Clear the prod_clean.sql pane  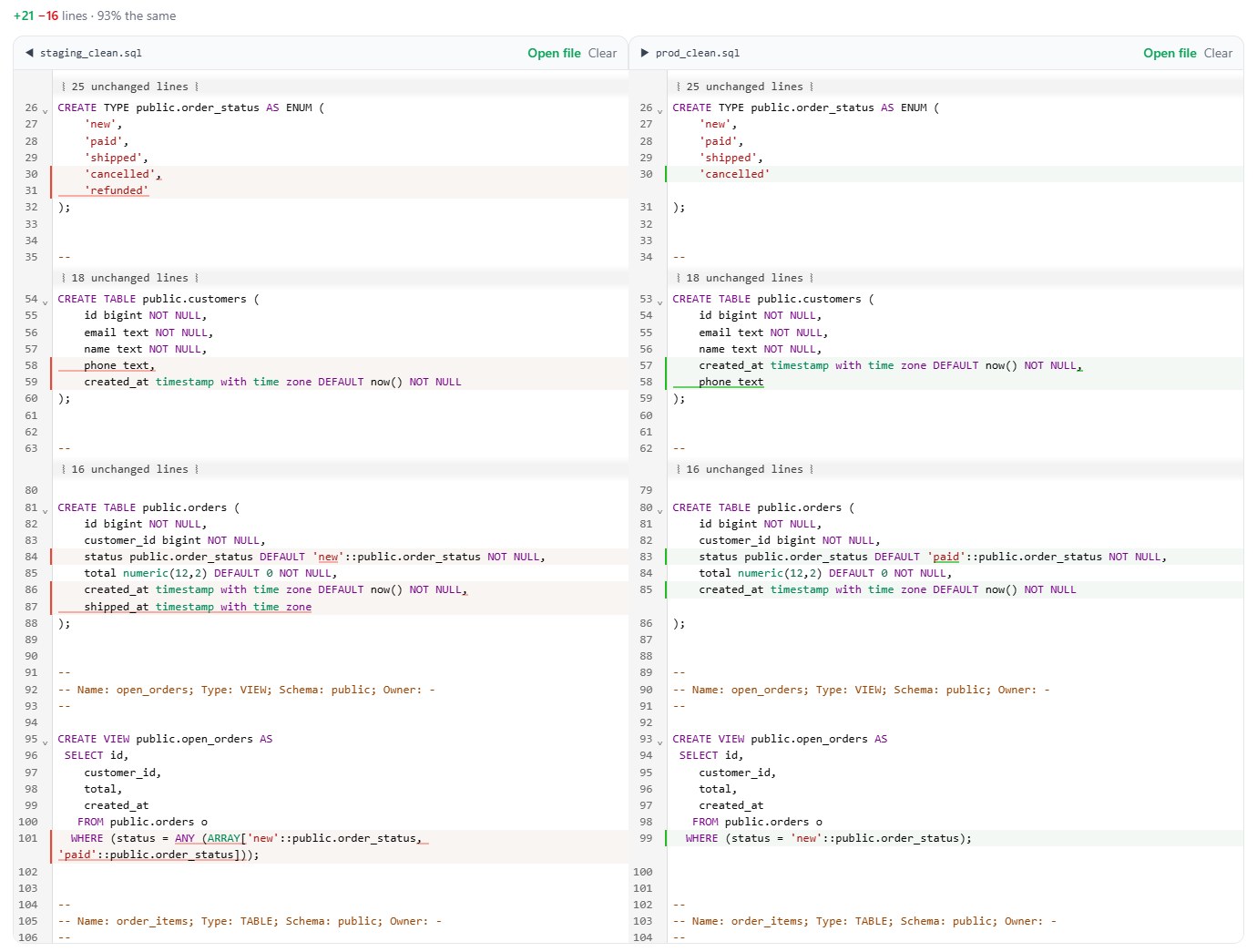coord(1218,53)
